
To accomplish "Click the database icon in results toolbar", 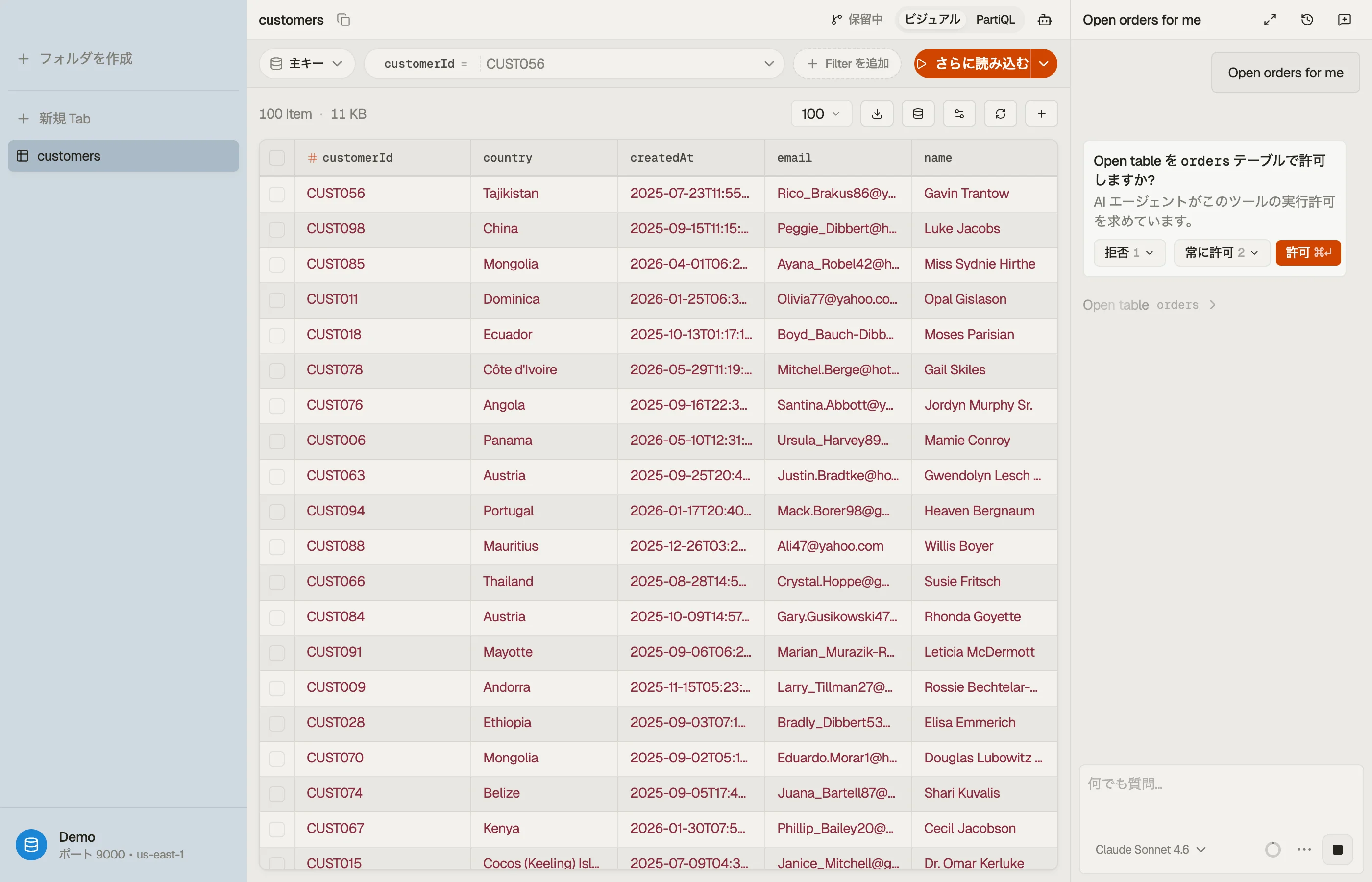I will coord(918,114).
